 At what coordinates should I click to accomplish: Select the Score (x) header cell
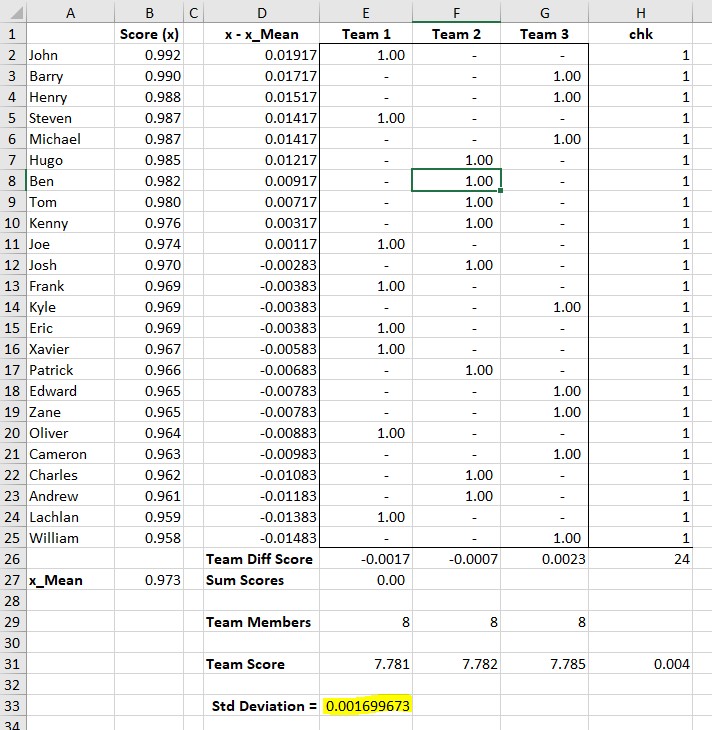pyautogui.click(x=147, y=34)
